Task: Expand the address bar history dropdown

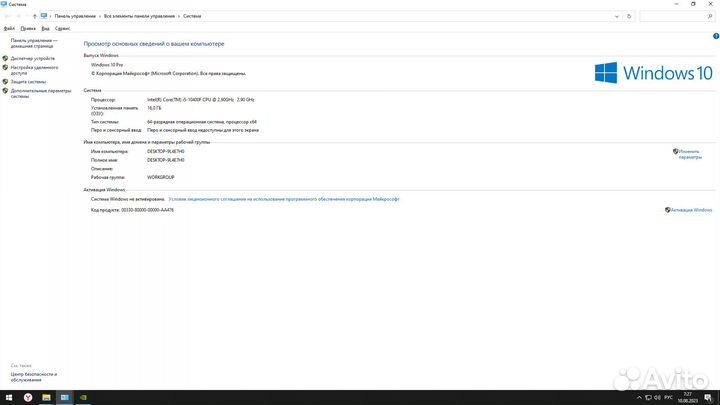Action: tap(617, 17)
